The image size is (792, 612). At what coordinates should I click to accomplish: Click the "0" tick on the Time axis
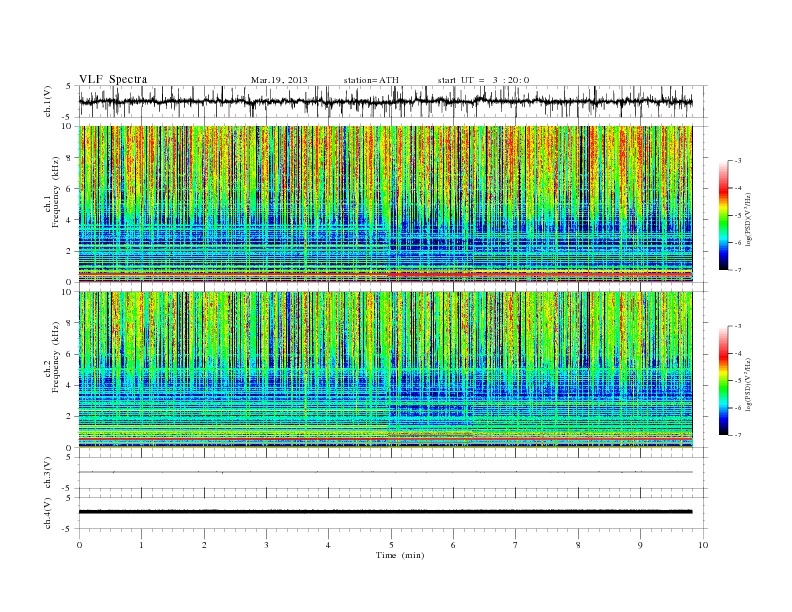79,545
